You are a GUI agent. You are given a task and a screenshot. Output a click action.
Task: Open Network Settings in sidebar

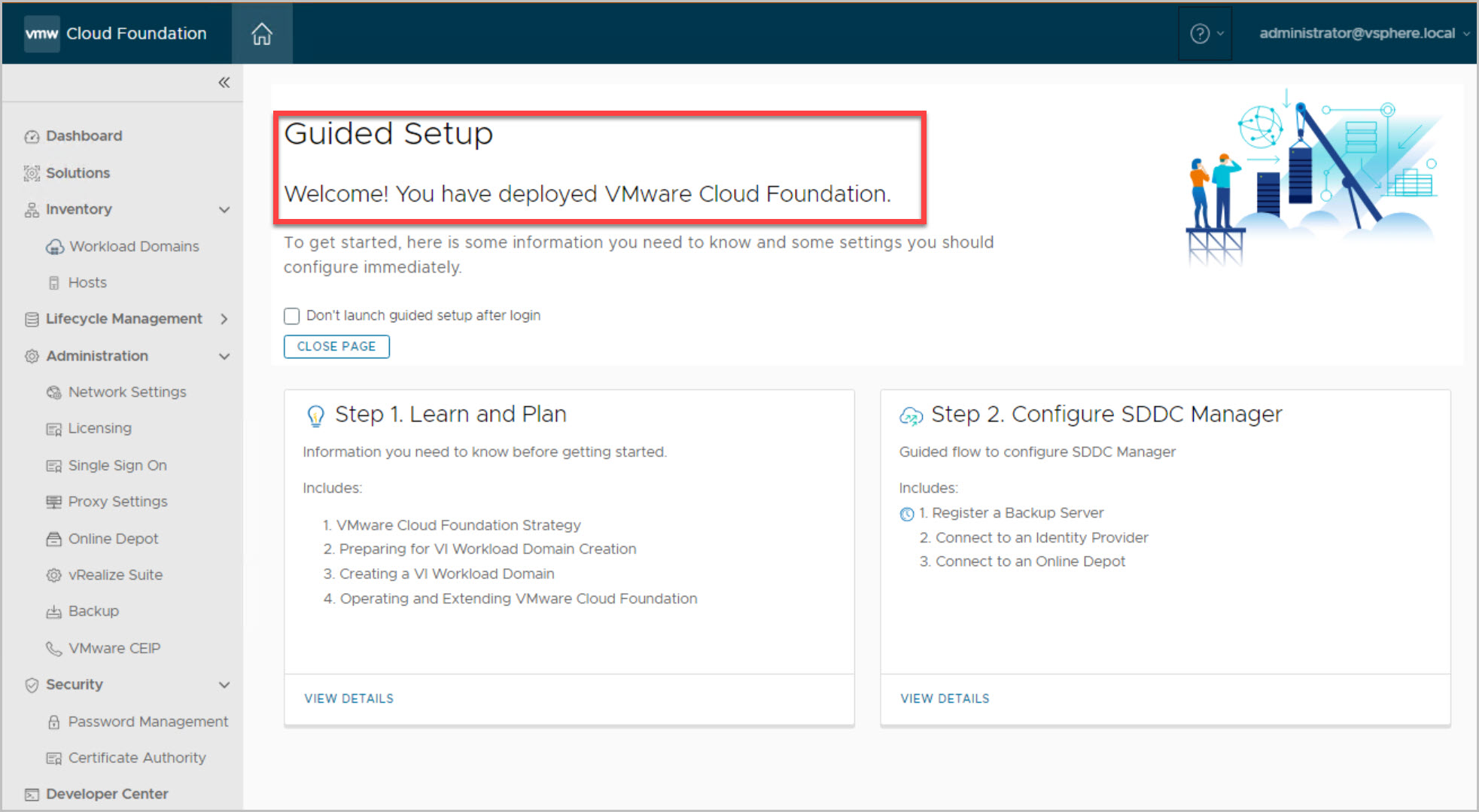point(126,392)
